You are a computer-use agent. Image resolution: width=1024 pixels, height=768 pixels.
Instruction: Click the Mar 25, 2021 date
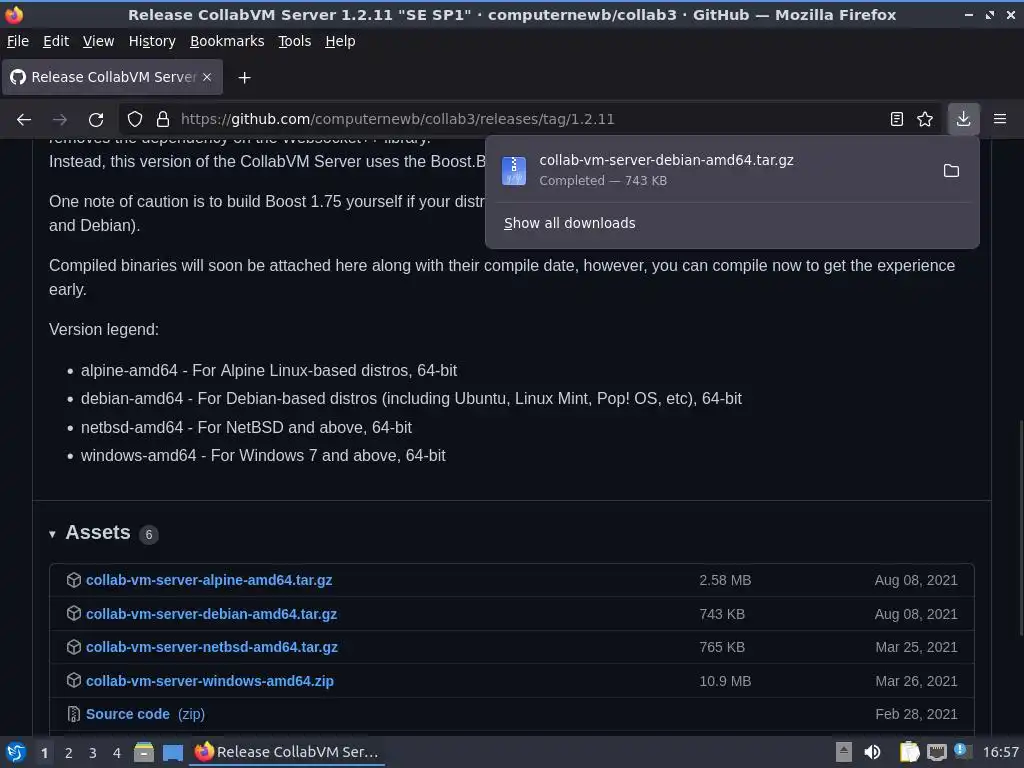(x=916, y=647)
